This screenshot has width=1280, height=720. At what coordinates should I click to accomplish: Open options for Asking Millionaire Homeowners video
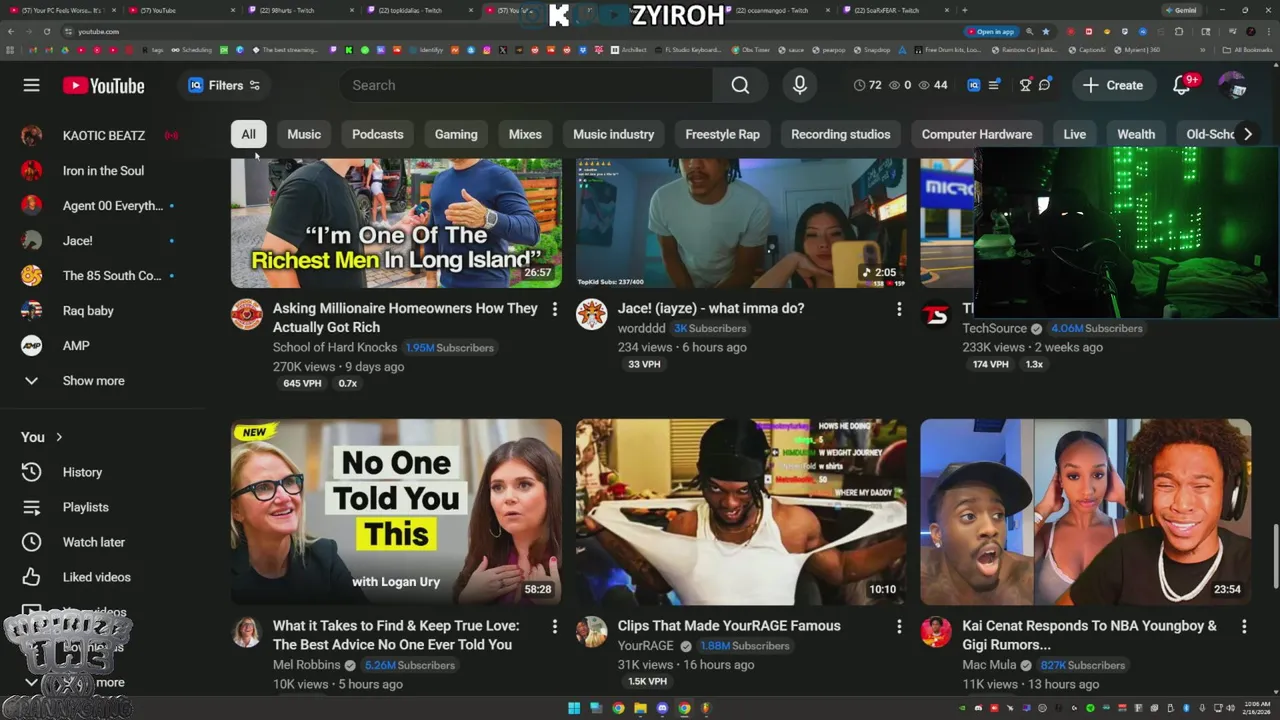coord(554,310)
